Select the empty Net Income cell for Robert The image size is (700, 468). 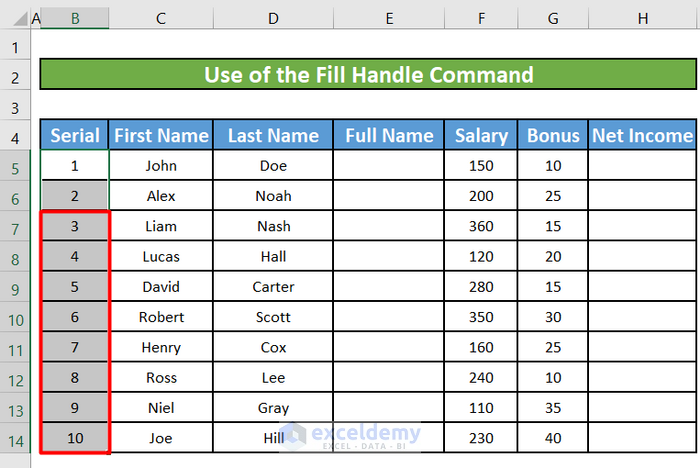click(642, 317)
